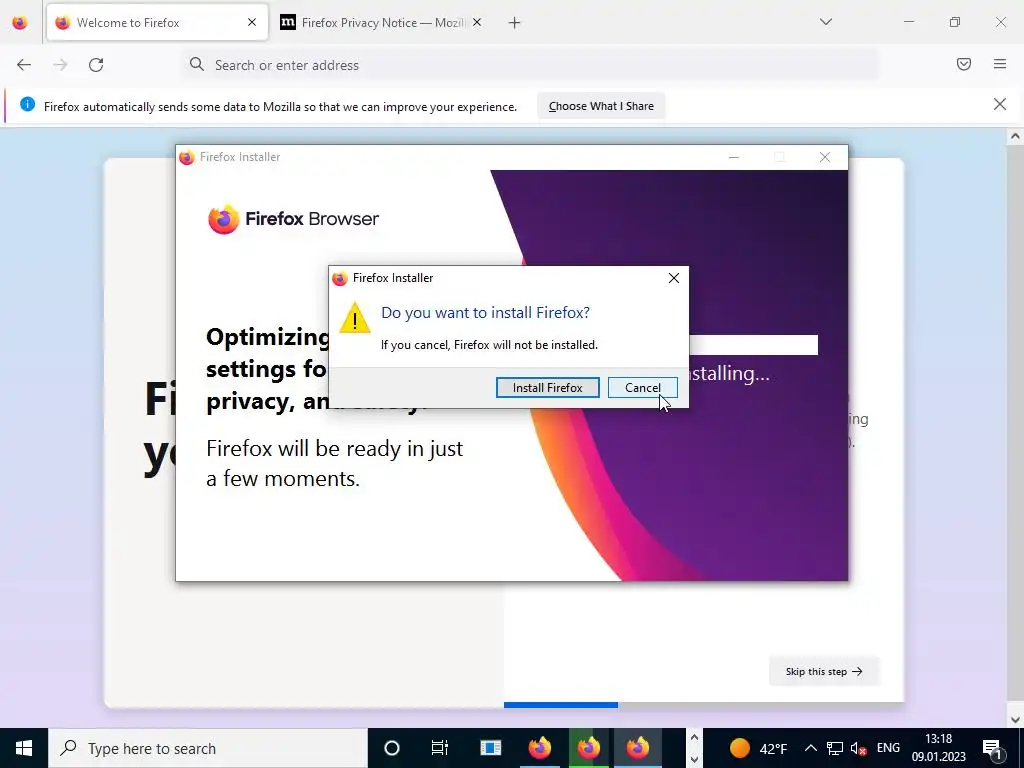Screen dimensions: 1024x768
Task: Click the taskbar search box
Action: (208, 748)
